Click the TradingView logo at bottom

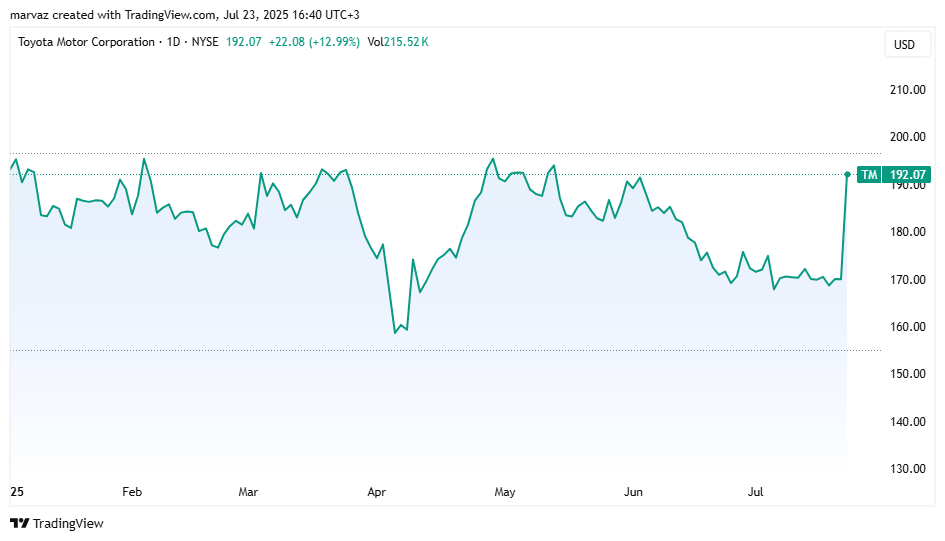click(57, 523)
